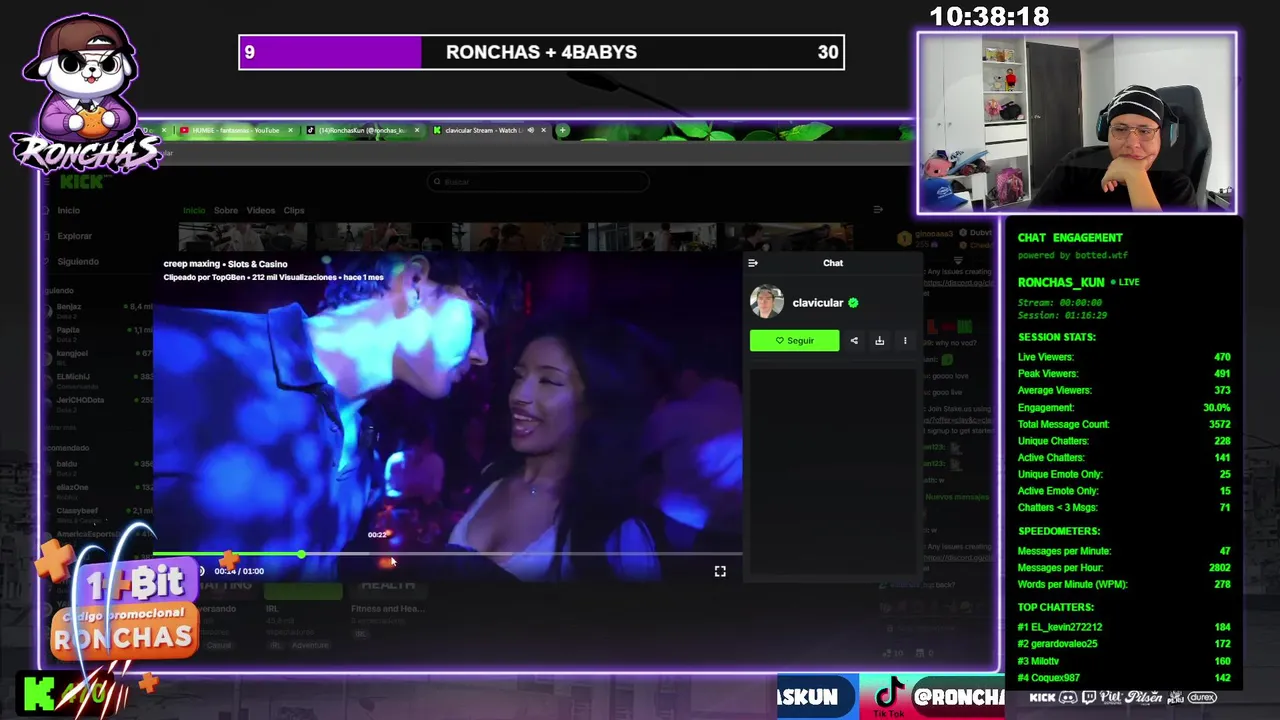Collapse the chat panel with the arrow icon
This screenshot has height=720, width=1280.
[753, 263]
